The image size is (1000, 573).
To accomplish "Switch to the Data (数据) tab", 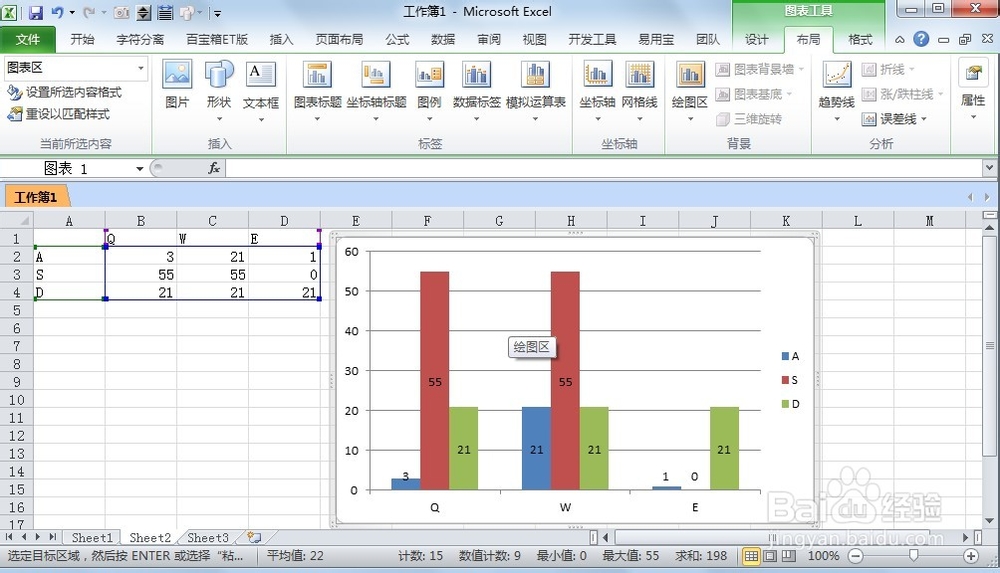I will coord(443,40).
